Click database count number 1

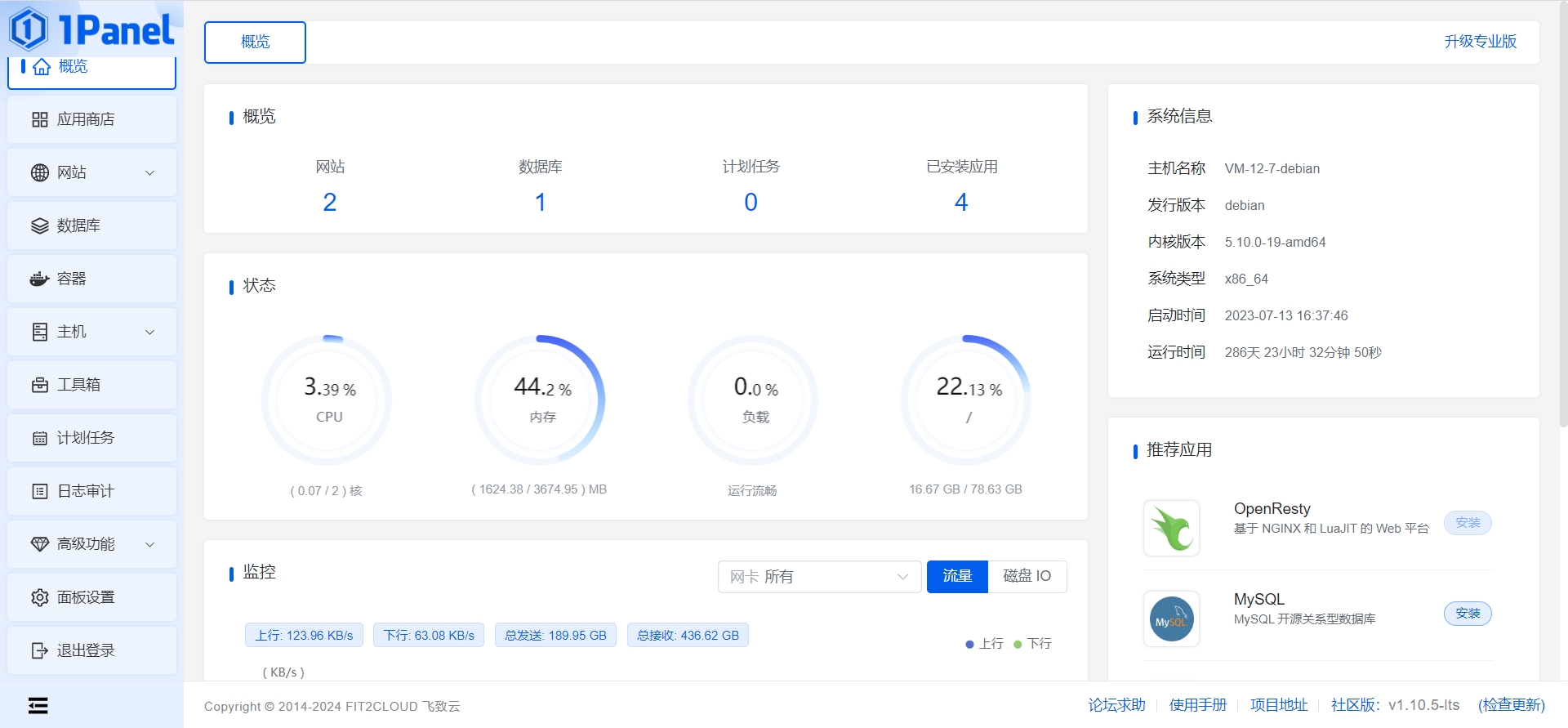pos(541,202)
